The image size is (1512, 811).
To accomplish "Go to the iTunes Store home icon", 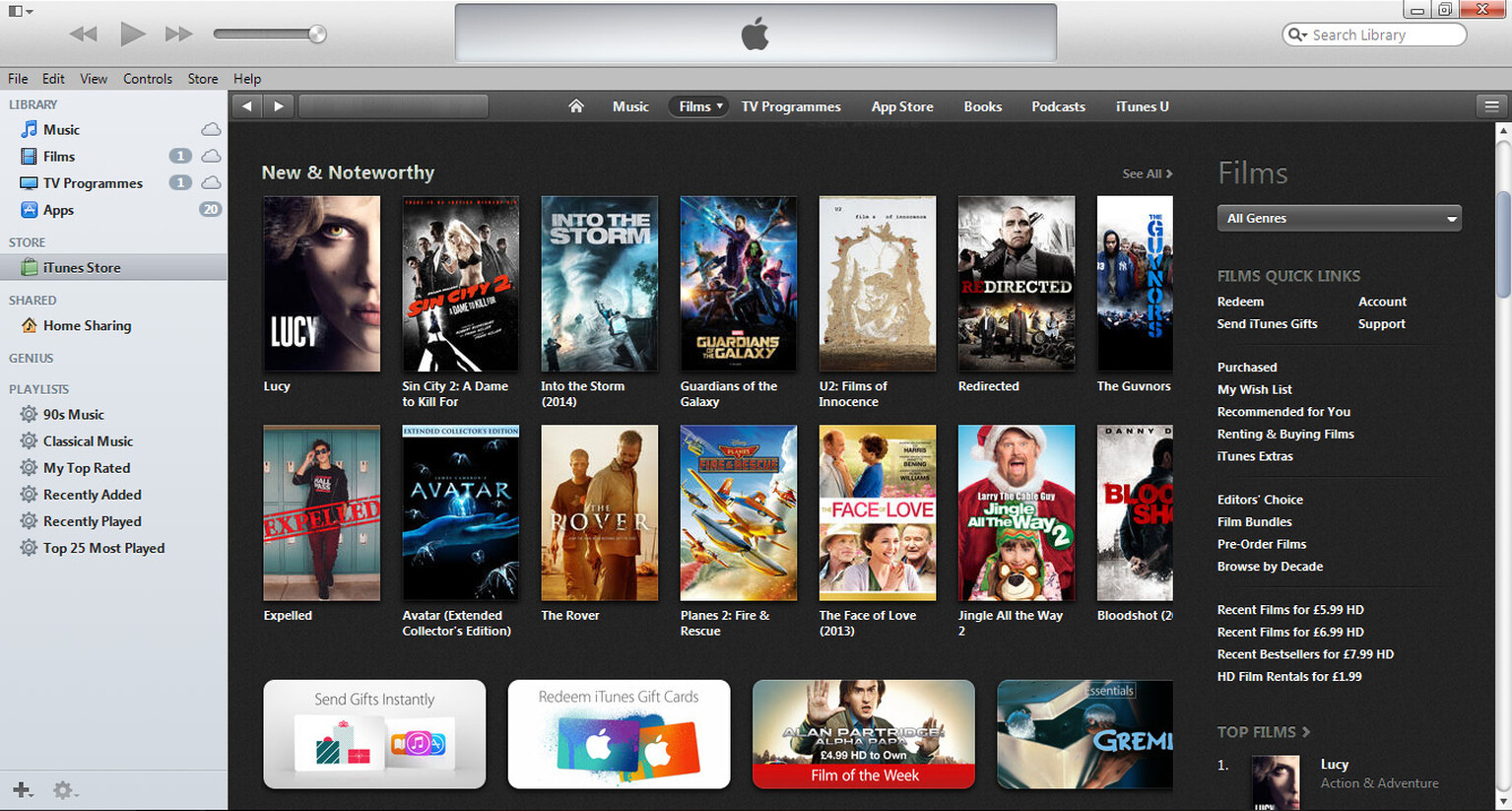I will [x=576, y=105].
